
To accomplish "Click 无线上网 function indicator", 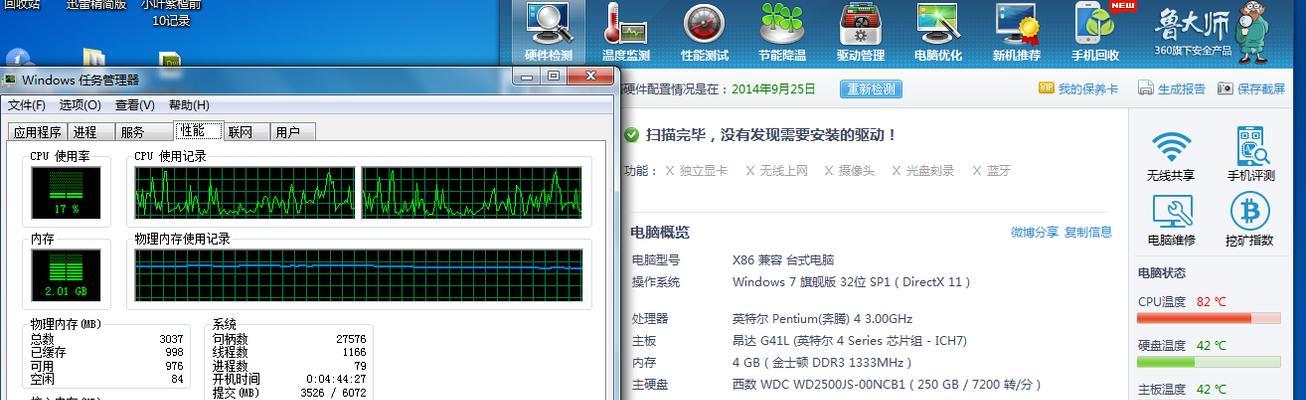I will pos(776,171).
